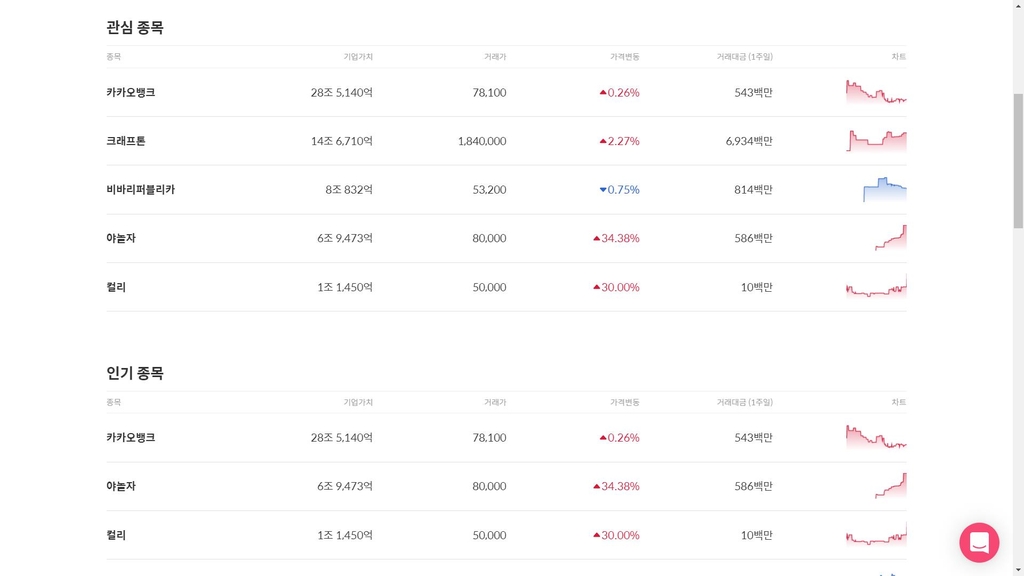The height and width of the screenshot is (576, 1024).
Task: Click 거래가 column header in 인기 종목
Action: [x=495, y=402]
